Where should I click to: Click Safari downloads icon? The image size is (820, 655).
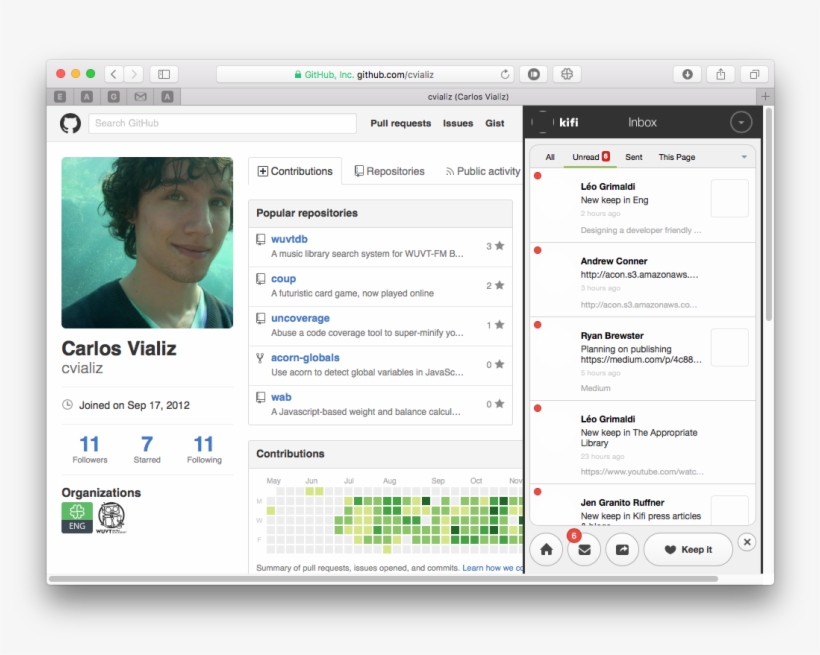(686, 74)
